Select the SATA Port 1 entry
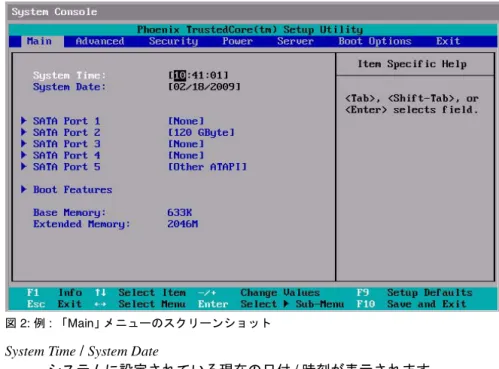Screen dimensions: 499x369 [66, 121]
